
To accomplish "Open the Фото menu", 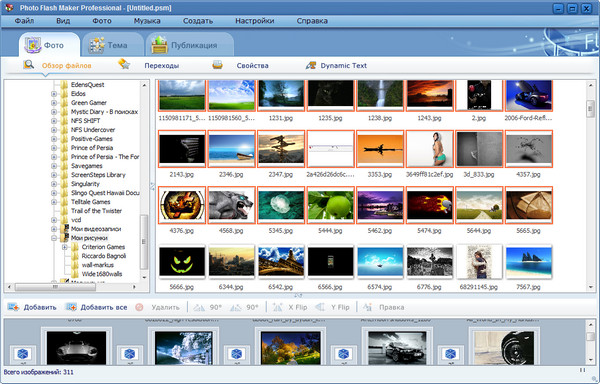I will 102,21.
